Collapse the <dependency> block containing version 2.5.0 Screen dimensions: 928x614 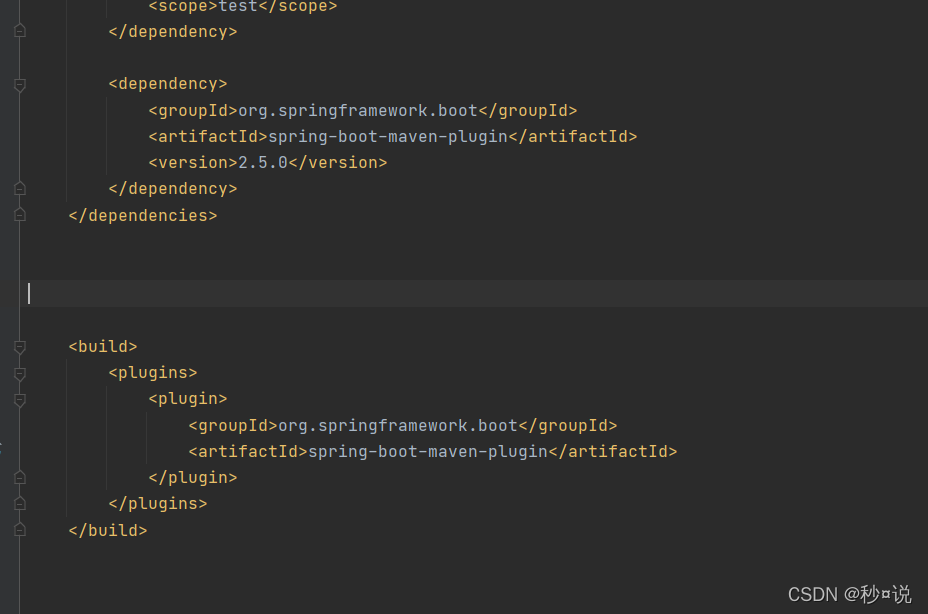pos(20,85)
